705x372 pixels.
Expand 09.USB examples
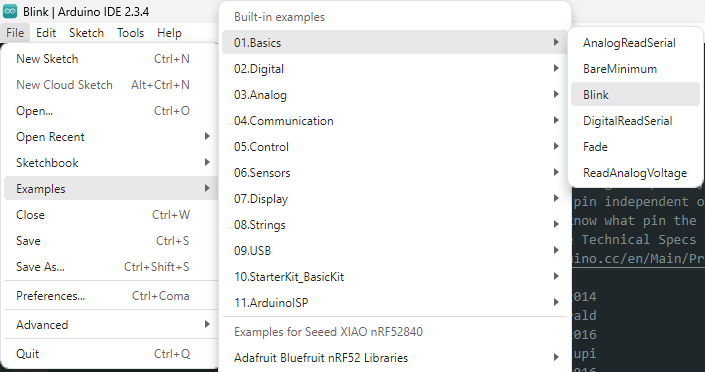click(394, 251)
